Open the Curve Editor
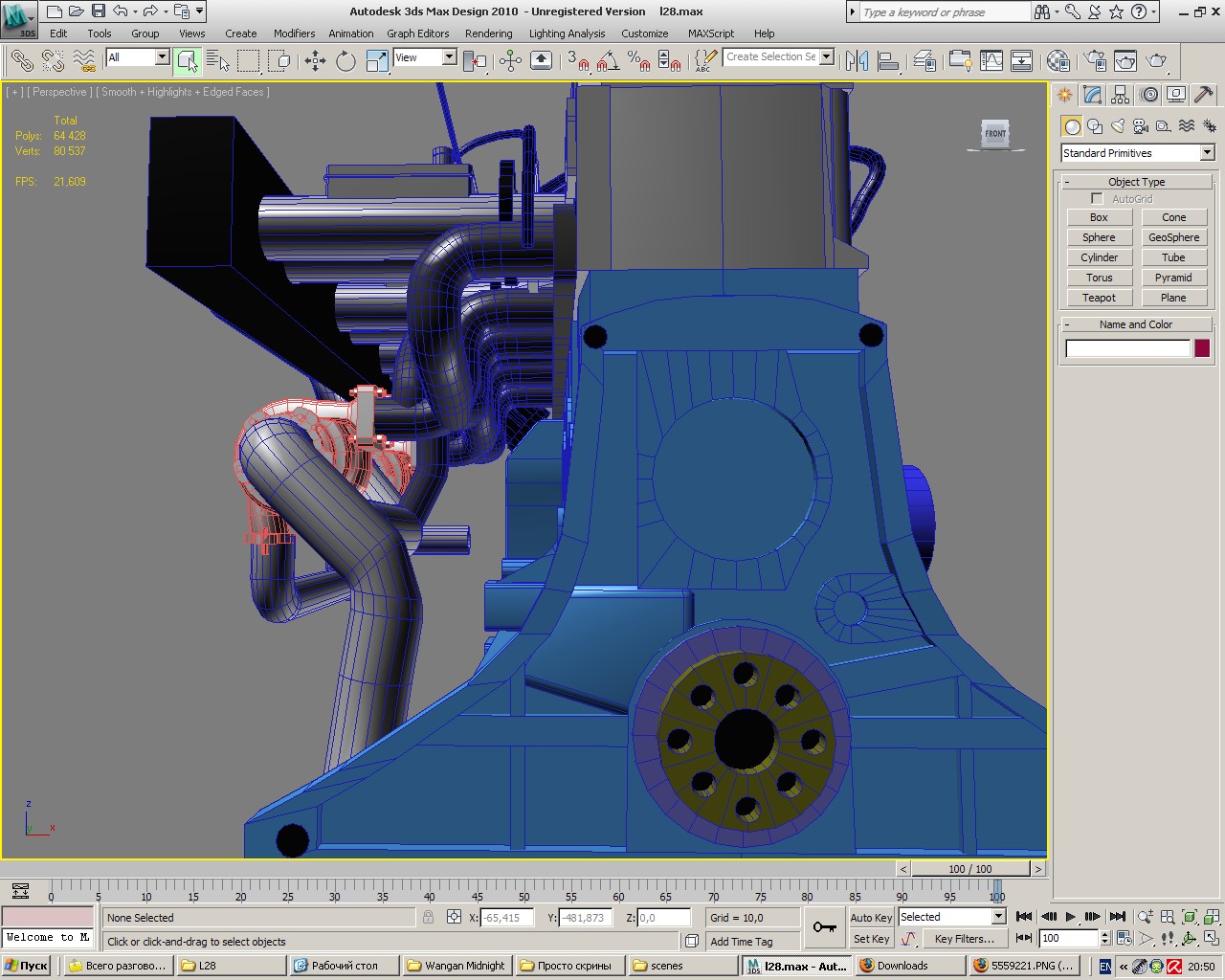This screenshot has height=980, width=1225. pyautogui.click(x=991, y=61)
